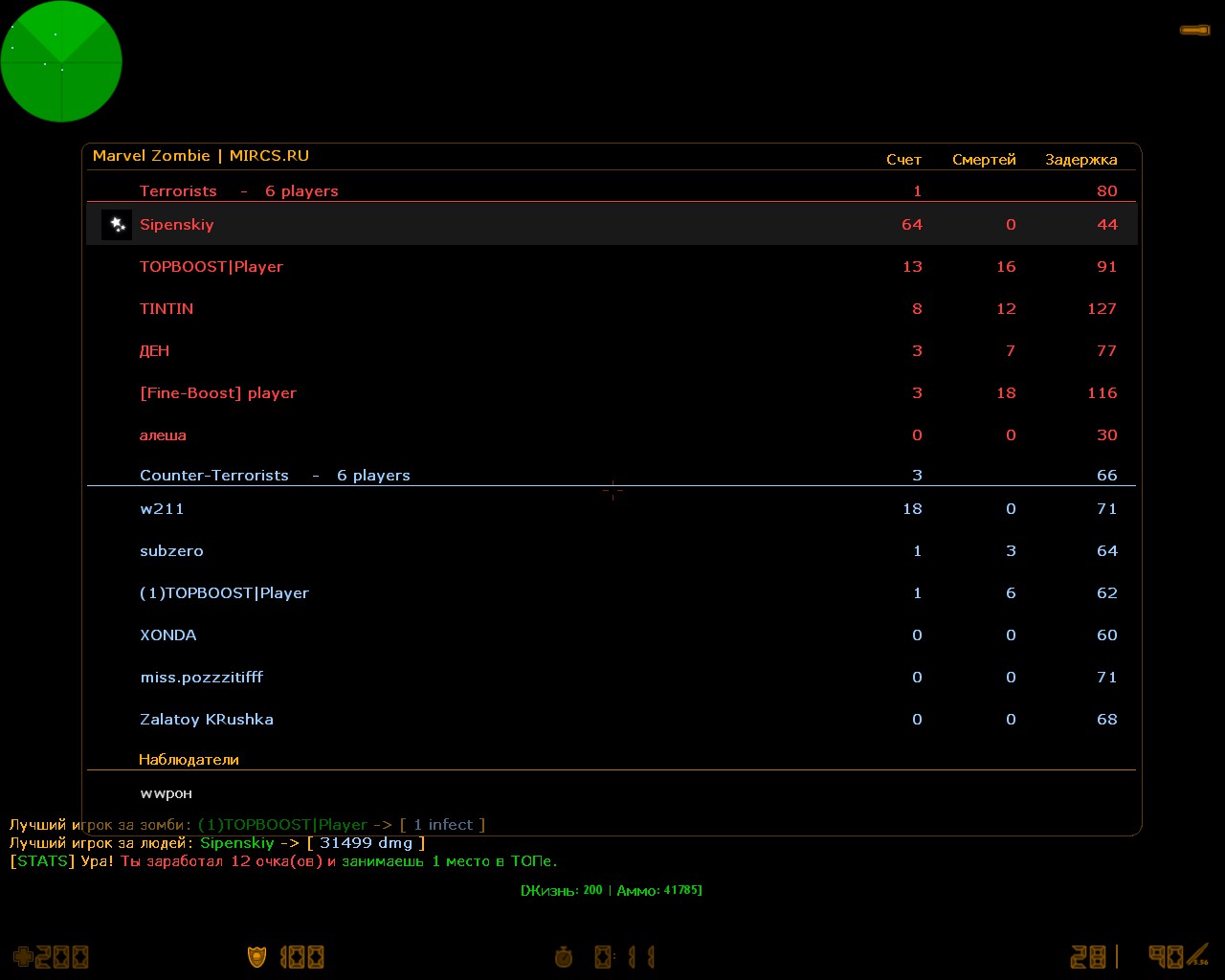Click the Смертей column header
Image resolution: width=1225 pixels, height=980 pixels.
click(x=984, y=160)
